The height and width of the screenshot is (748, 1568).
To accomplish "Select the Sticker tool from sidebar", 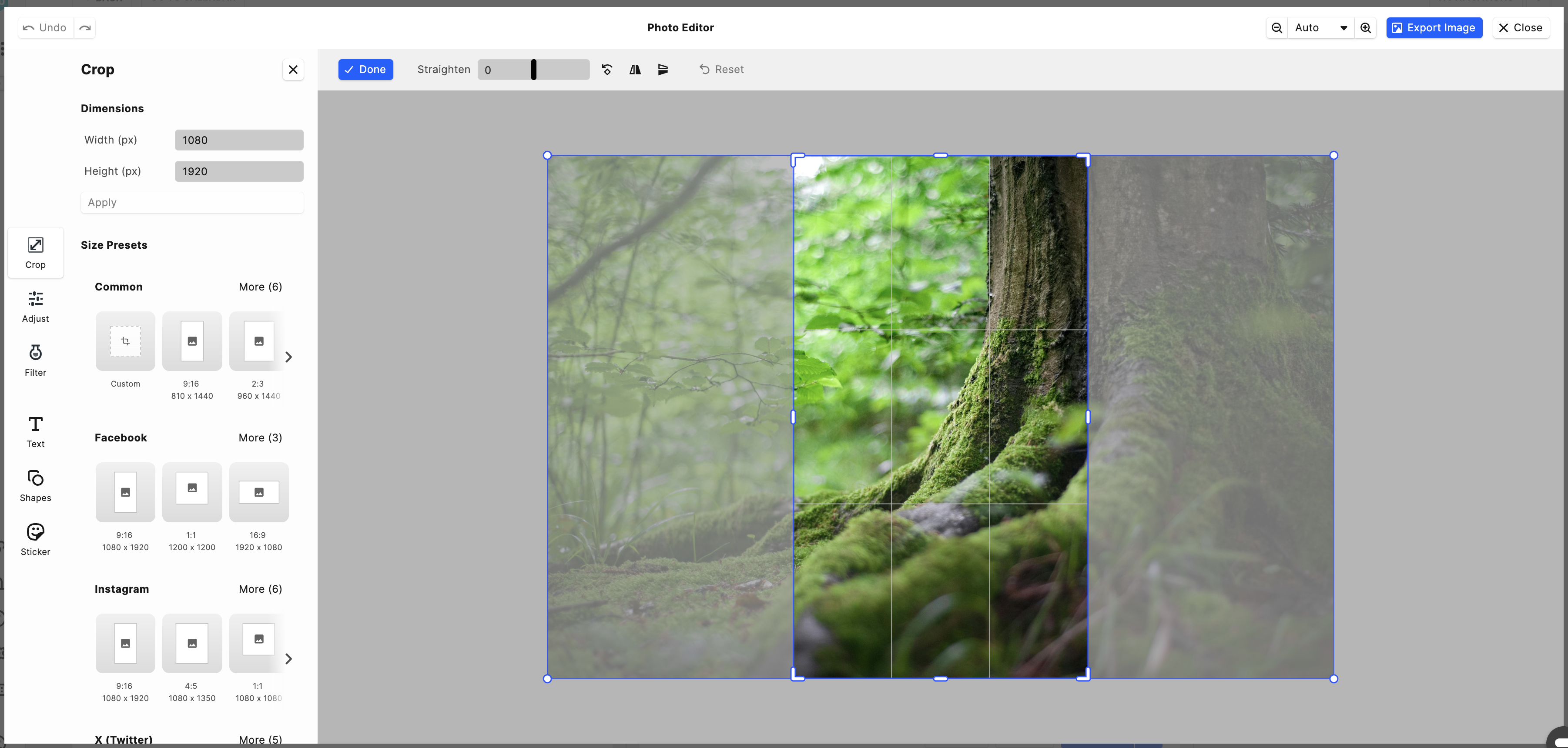I will [35, 540].
